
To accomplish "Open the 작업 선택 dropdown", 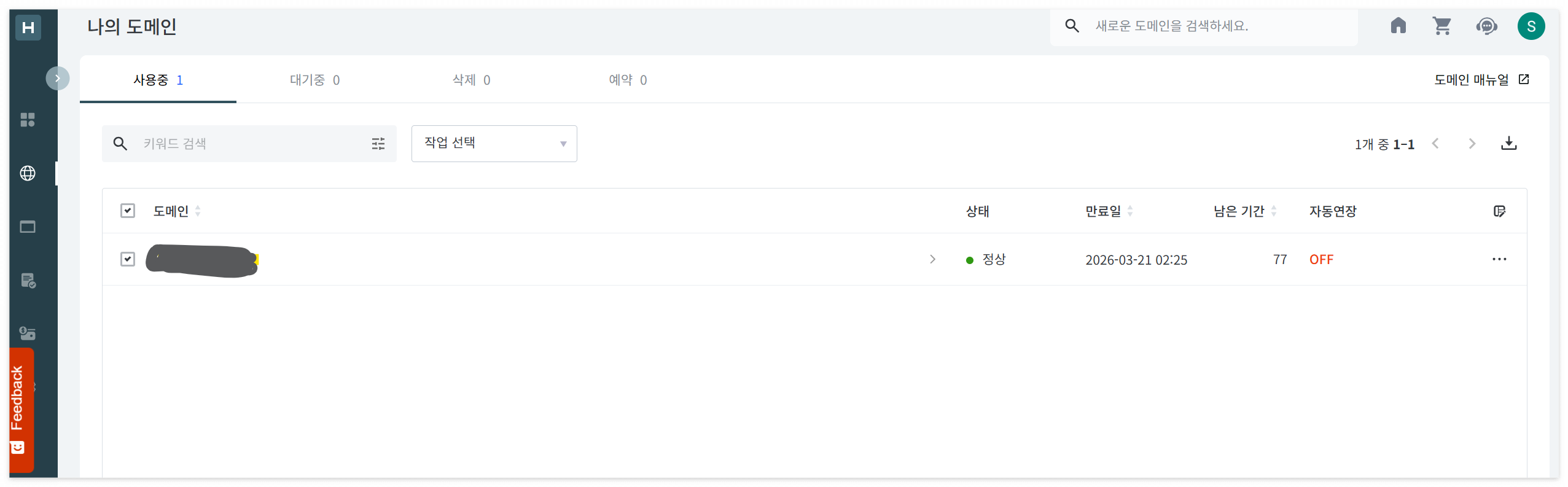I will coord(494,143).
